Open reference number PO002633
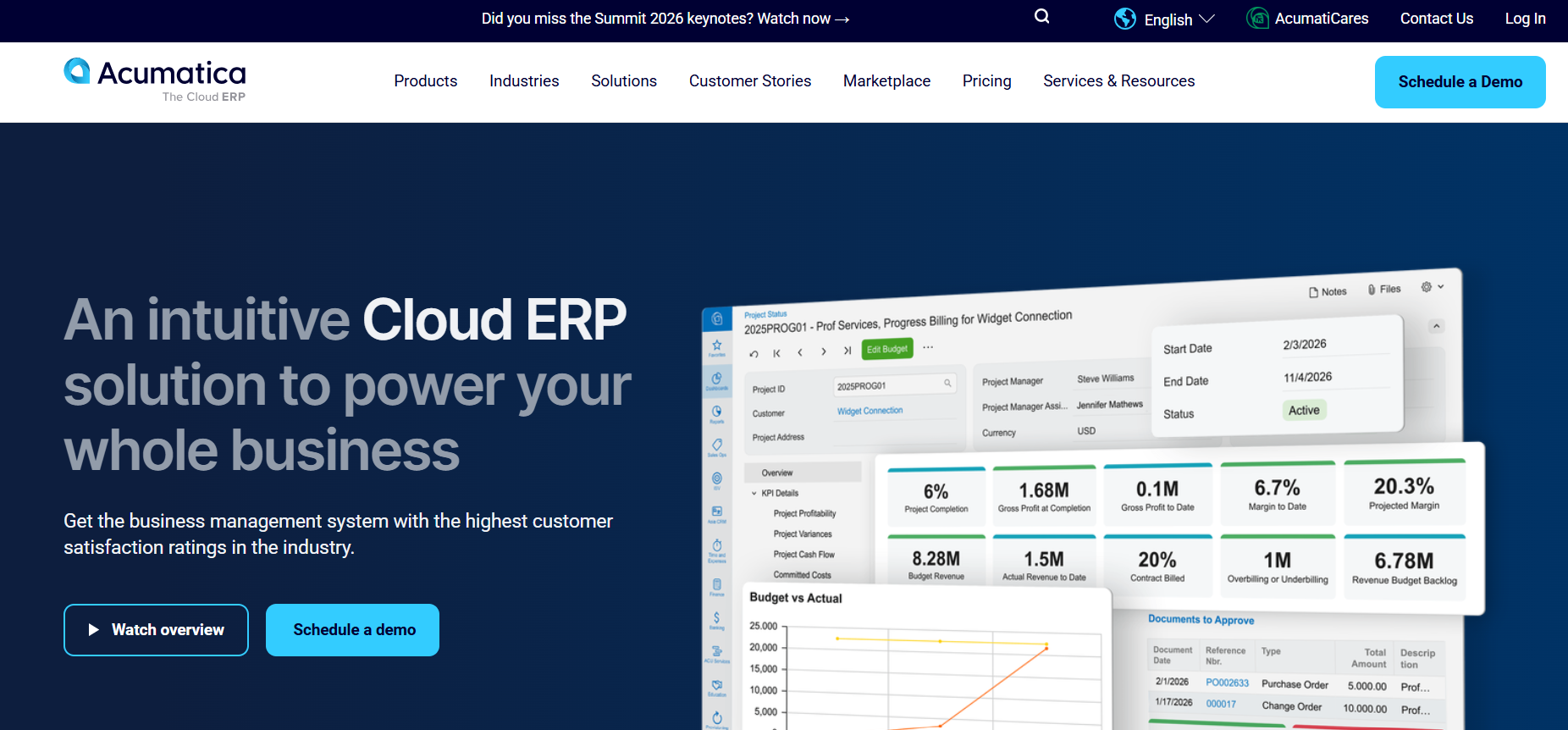Image resolution: width=1568 pixels, height=730 pixels. pyautogui.click(x=1227, y=683)
